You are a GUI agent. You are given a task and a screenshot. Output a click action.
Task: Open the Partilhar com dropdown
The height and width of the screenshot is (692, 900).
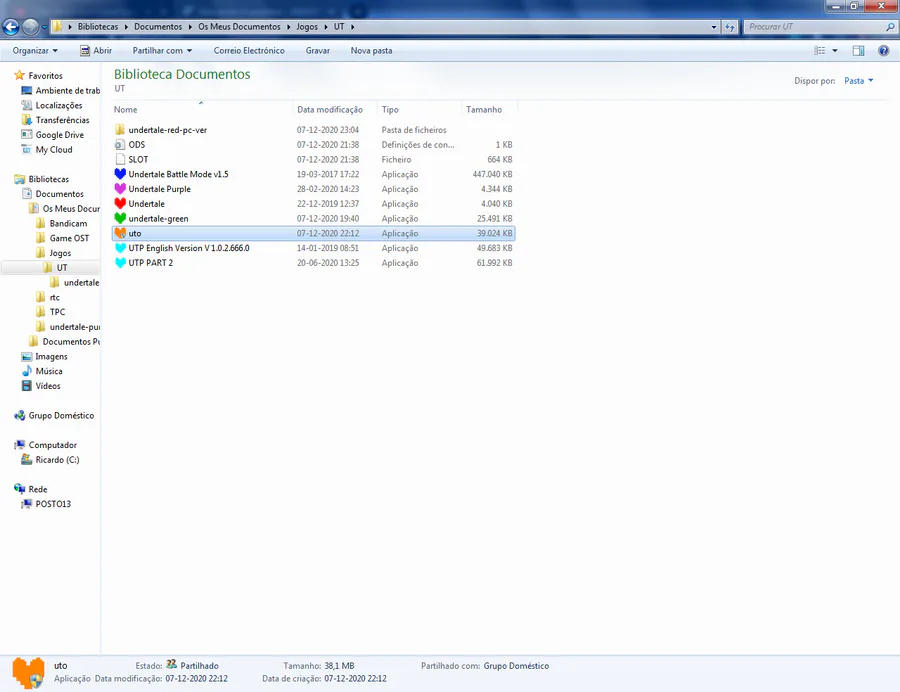[162, 50]
